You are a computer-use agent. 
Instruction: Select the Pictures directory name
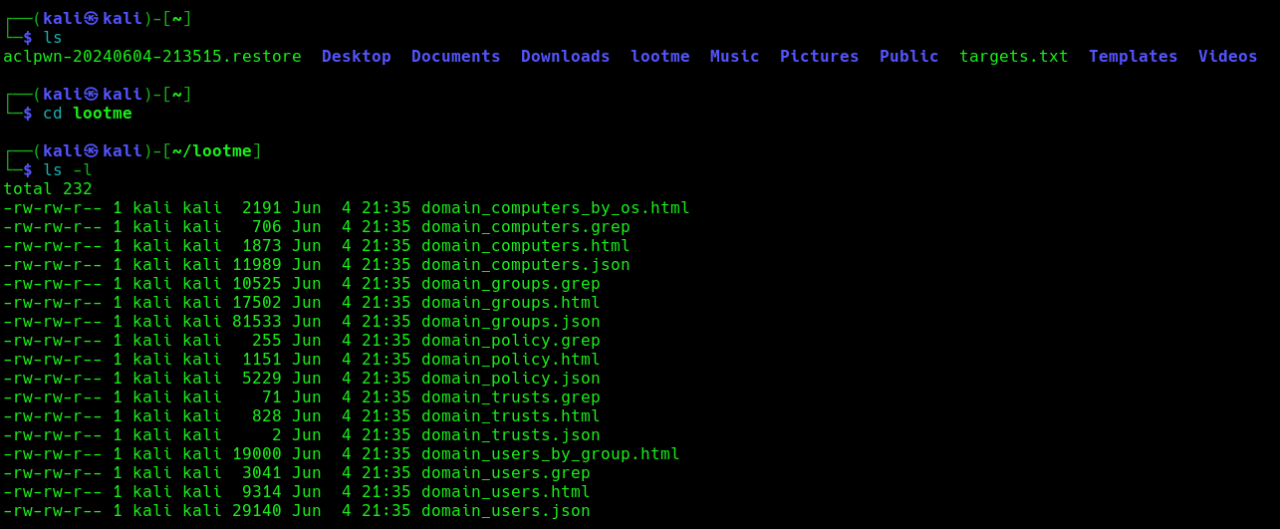(820, 56)
